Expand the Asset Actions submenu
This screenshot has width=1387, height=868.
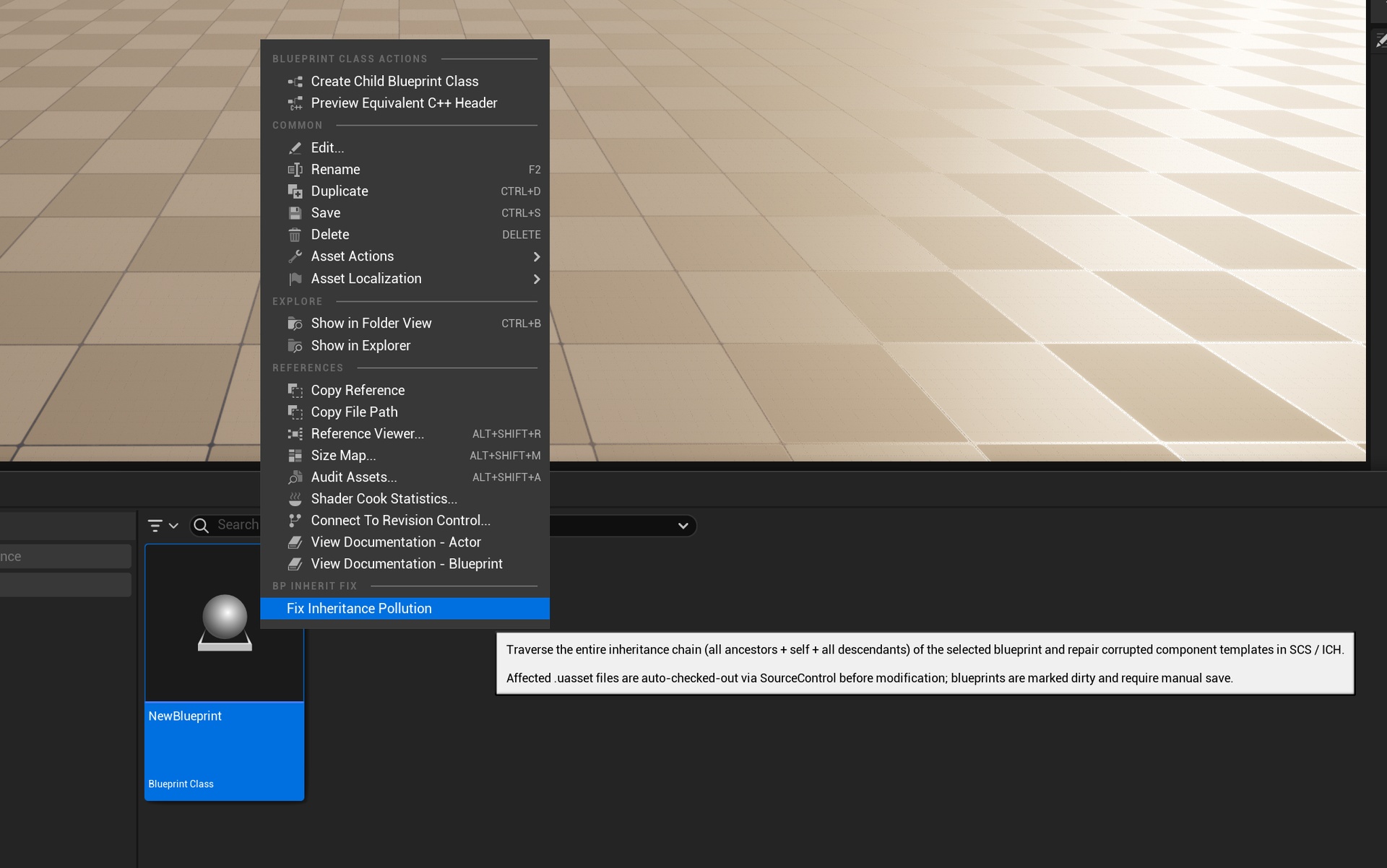coord(536,257)
